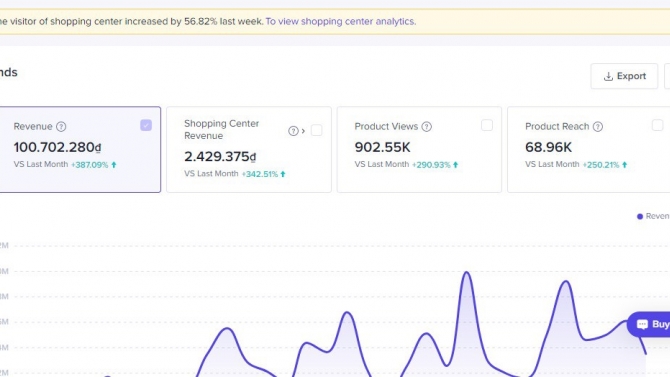Image resolution: width=670 pixels, height=377 pixels.
Task: Open the shopping center analytics link
Action: 341,21
